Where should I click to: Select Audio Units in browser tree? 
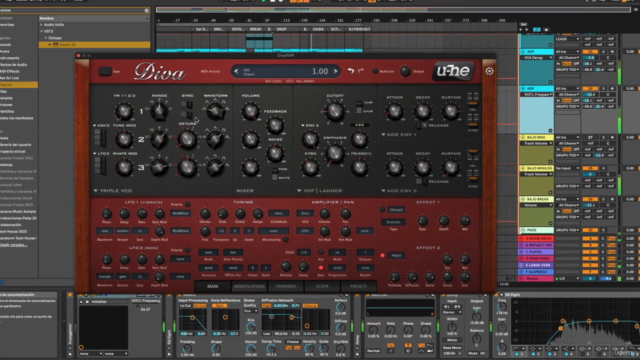point(54,24)
